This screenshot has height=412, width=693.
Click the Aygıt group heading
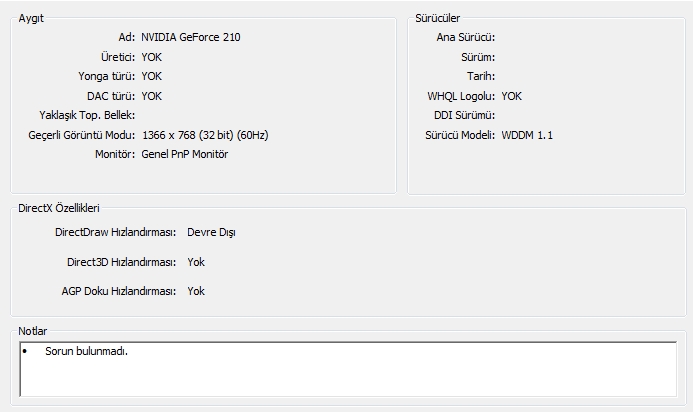(x=31, y=19)
